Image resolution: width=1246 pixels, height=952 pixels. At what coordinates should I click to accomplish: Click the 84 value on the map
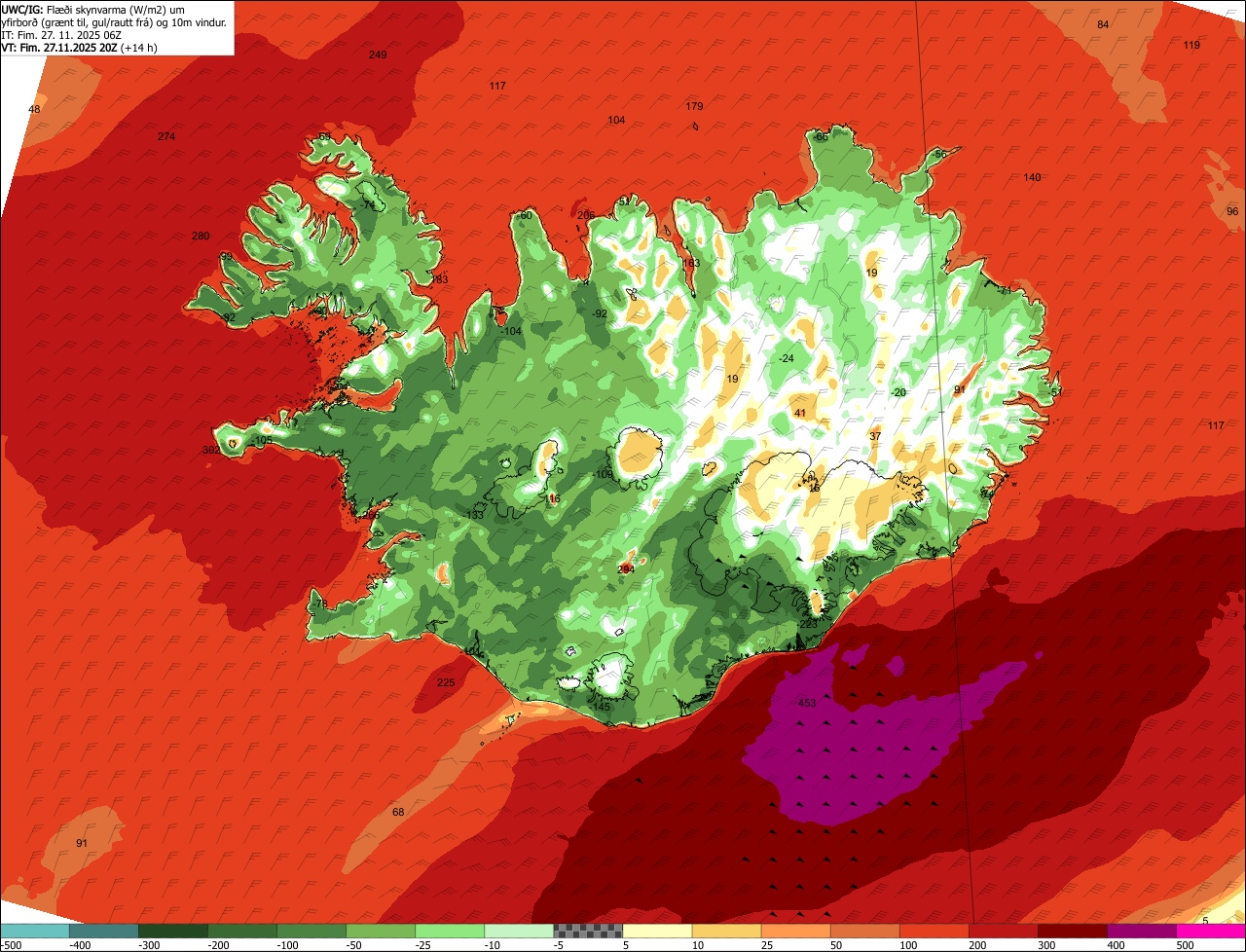pos(1103,24)
